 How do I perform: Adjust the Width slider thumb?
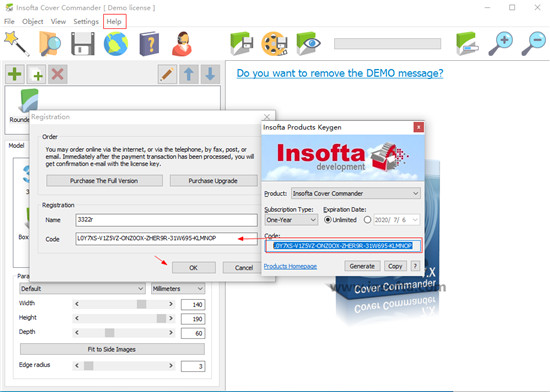point(141,304)
